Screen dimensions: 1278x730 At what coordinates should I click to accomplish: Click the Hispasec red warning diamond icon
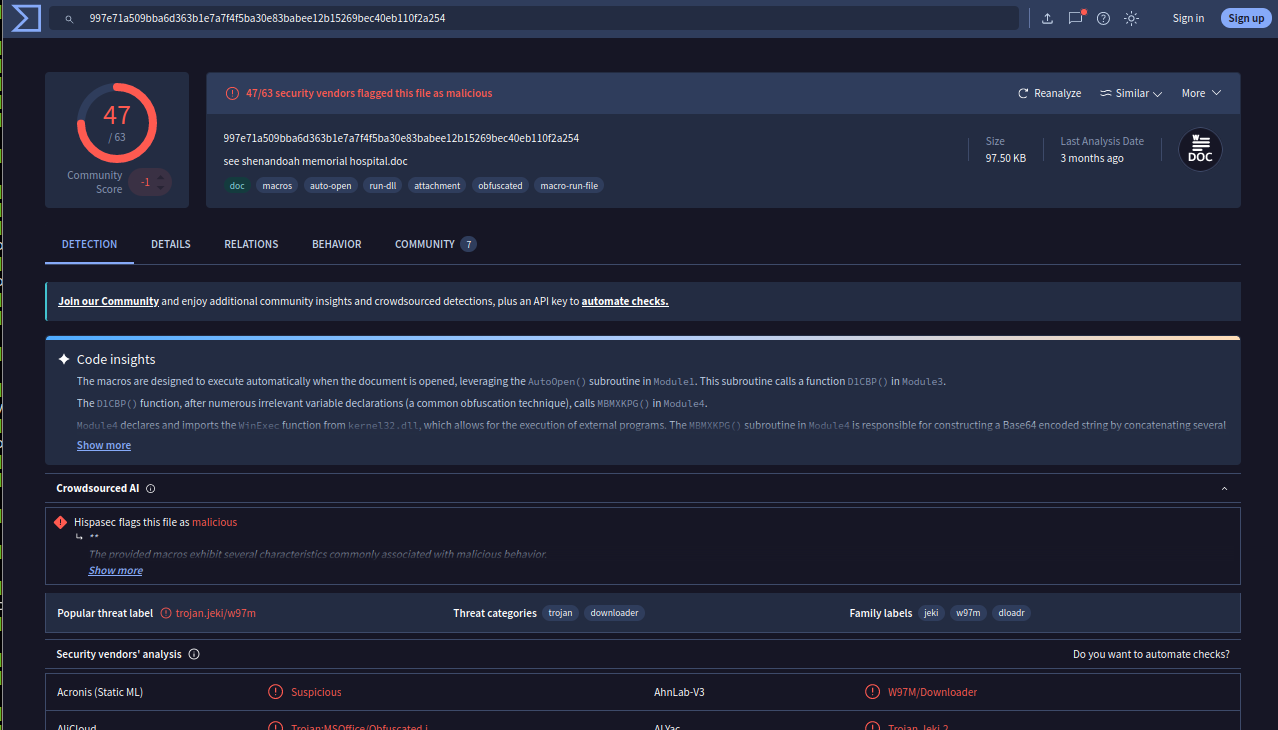[x=61, y=522]
